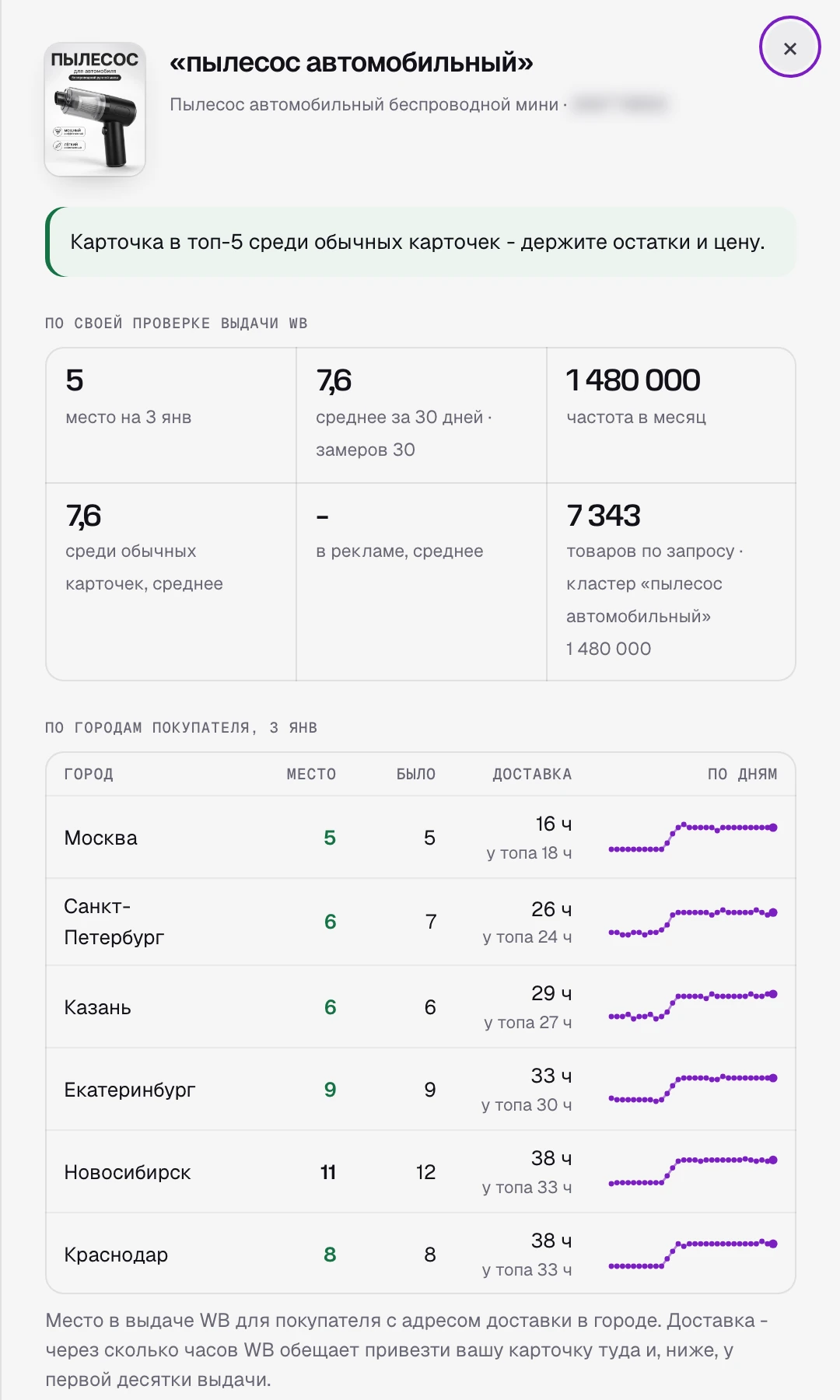The width and height of the screenshot is (840, 1400).
Task: Click the Новосибирск daily sparkline chart
Action: (693, 1172)
